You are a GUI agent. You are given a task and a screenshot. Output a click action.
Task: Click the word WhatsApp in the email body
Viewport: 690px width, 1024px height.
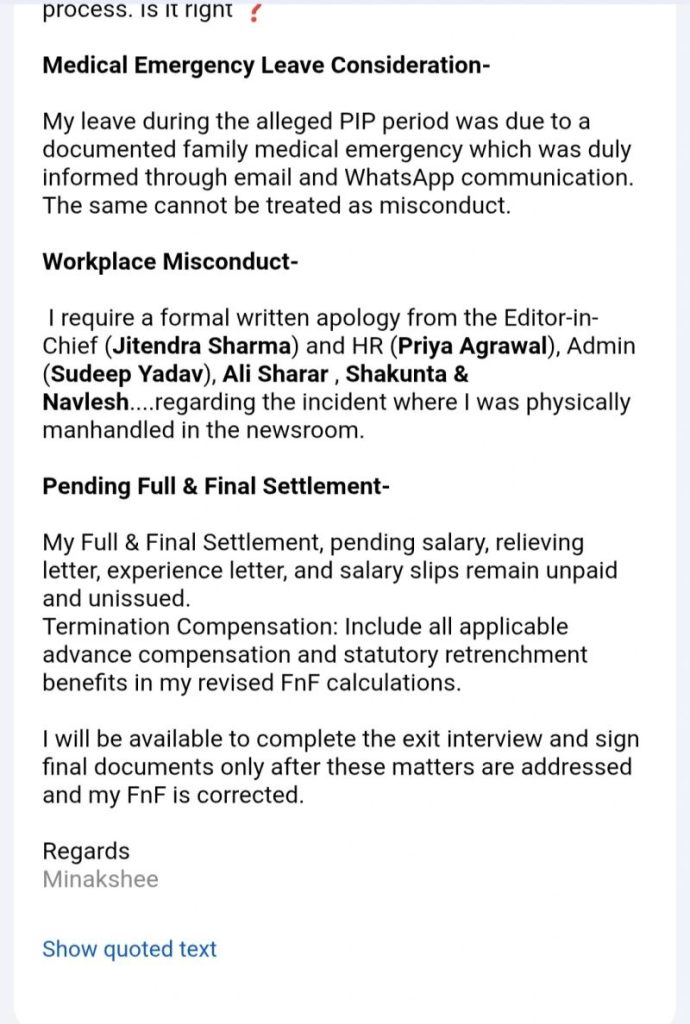[x=400, y=178]
